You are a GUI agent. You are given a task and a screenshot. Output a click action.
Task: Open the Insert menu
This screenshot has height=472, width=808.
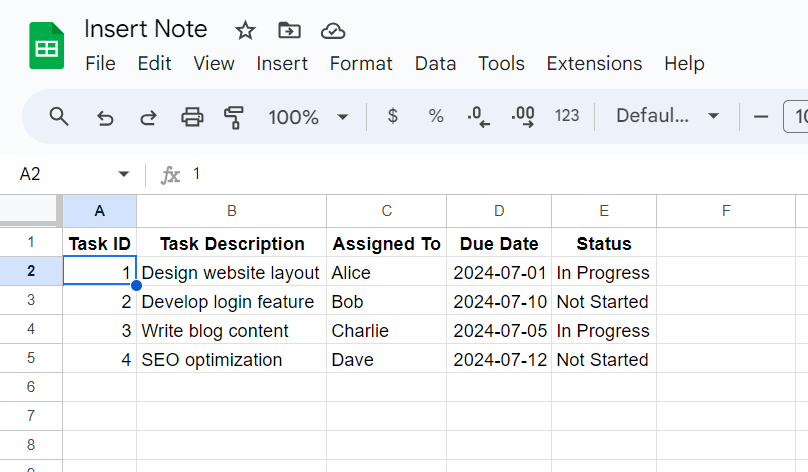pyautogui.click(x=282, y=63)
